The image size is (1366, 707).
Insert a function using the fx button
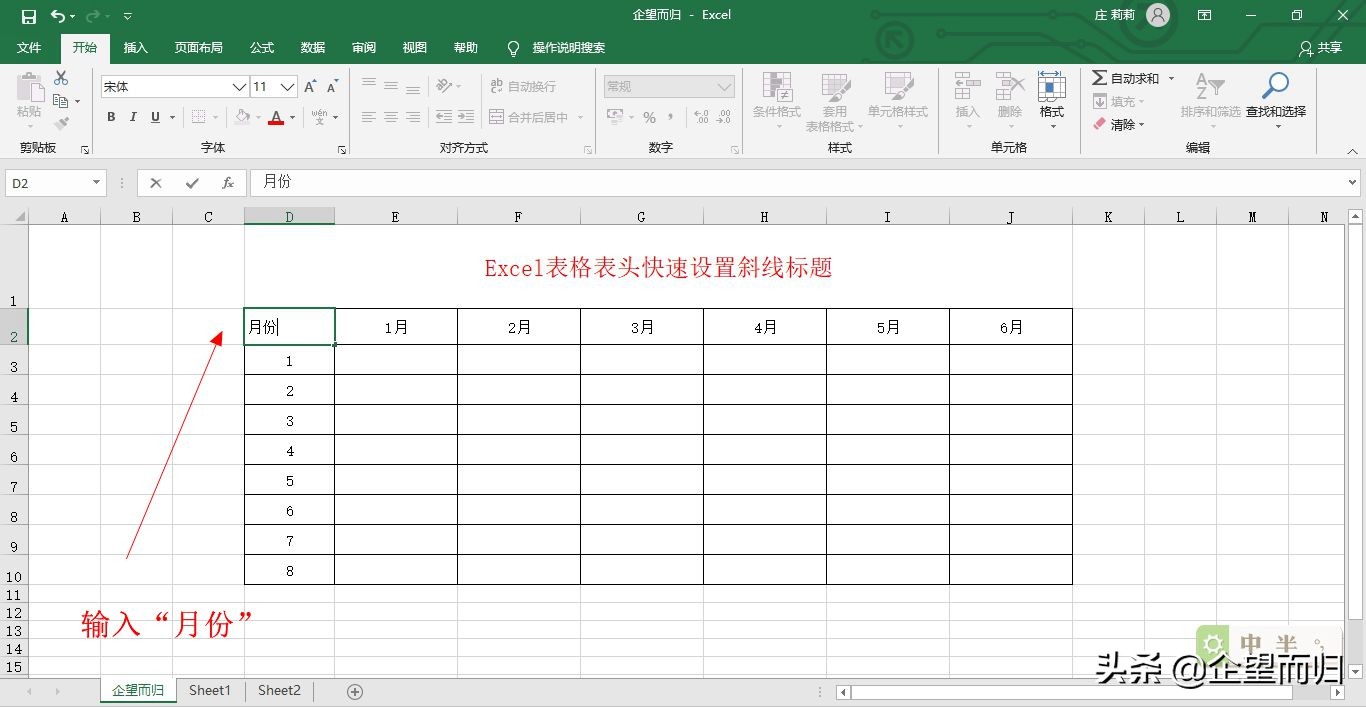[x=228, y=182]
